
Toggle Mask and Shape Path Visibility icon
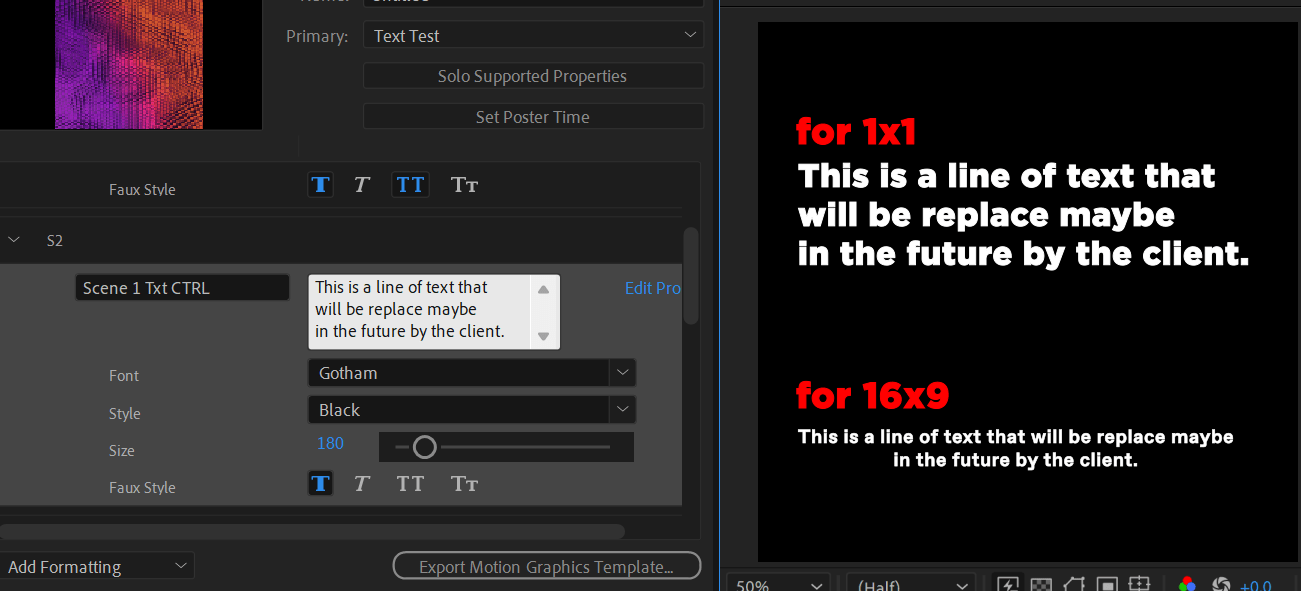pos(1074,584)
